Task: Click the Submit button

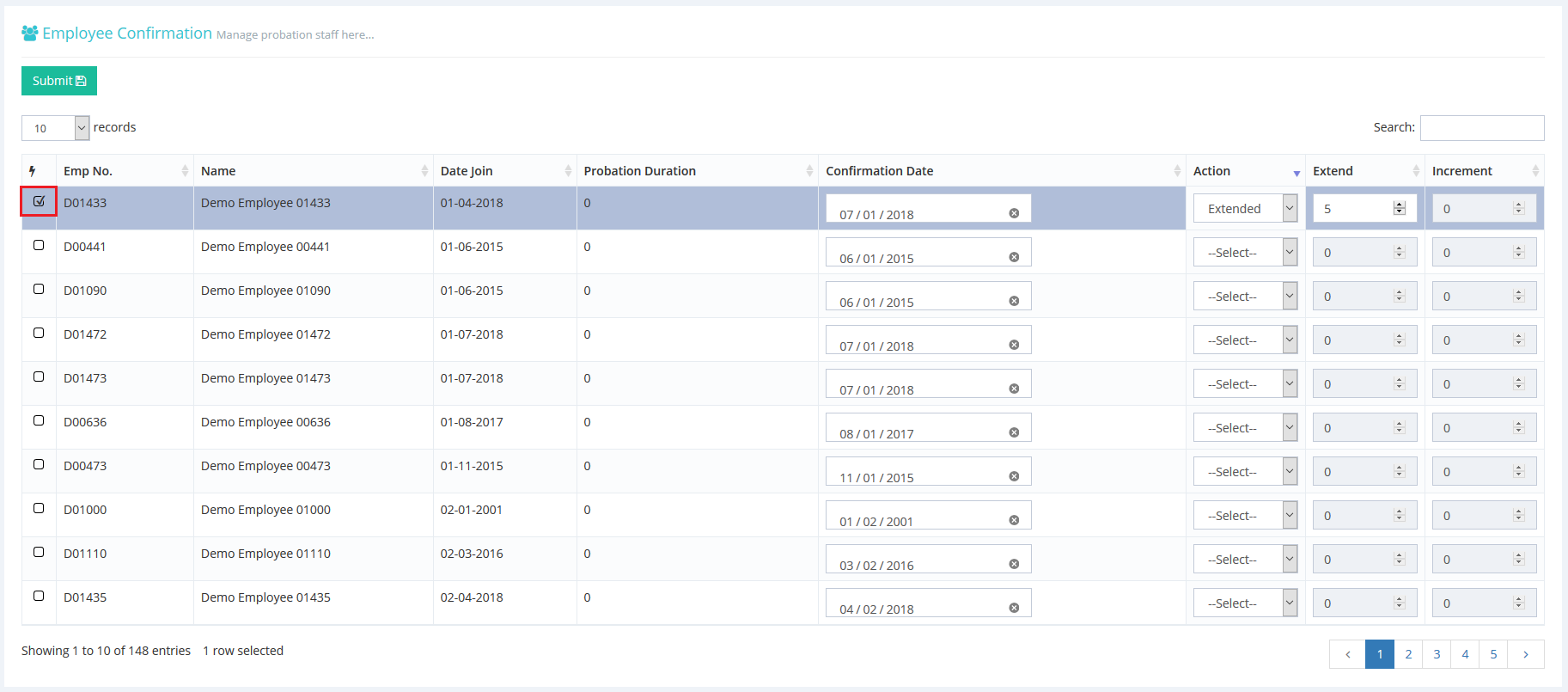Action: [x=59, y=81]
